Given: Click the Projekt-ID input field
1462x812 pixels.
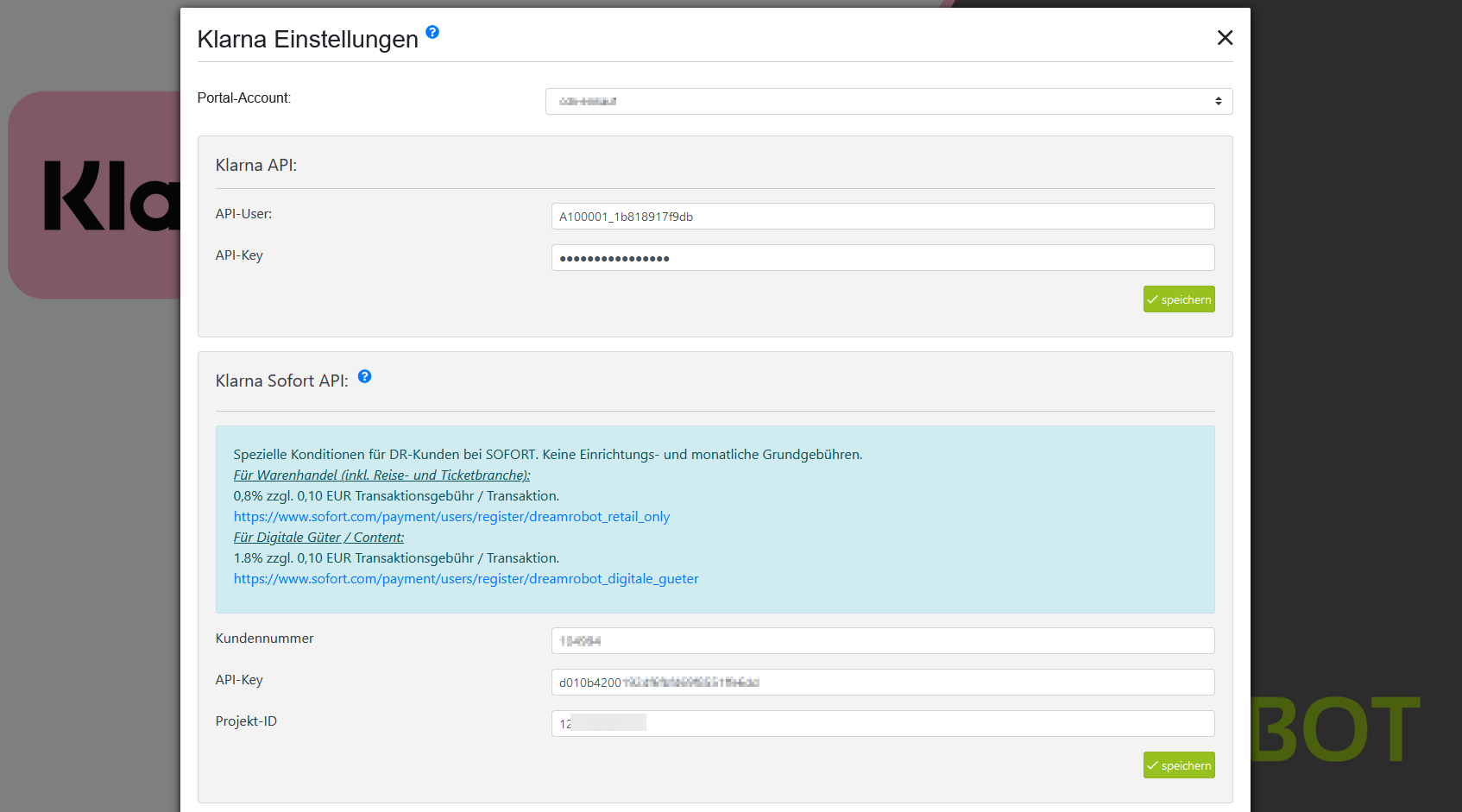Looking at the screenshot, I should point(883,724).
